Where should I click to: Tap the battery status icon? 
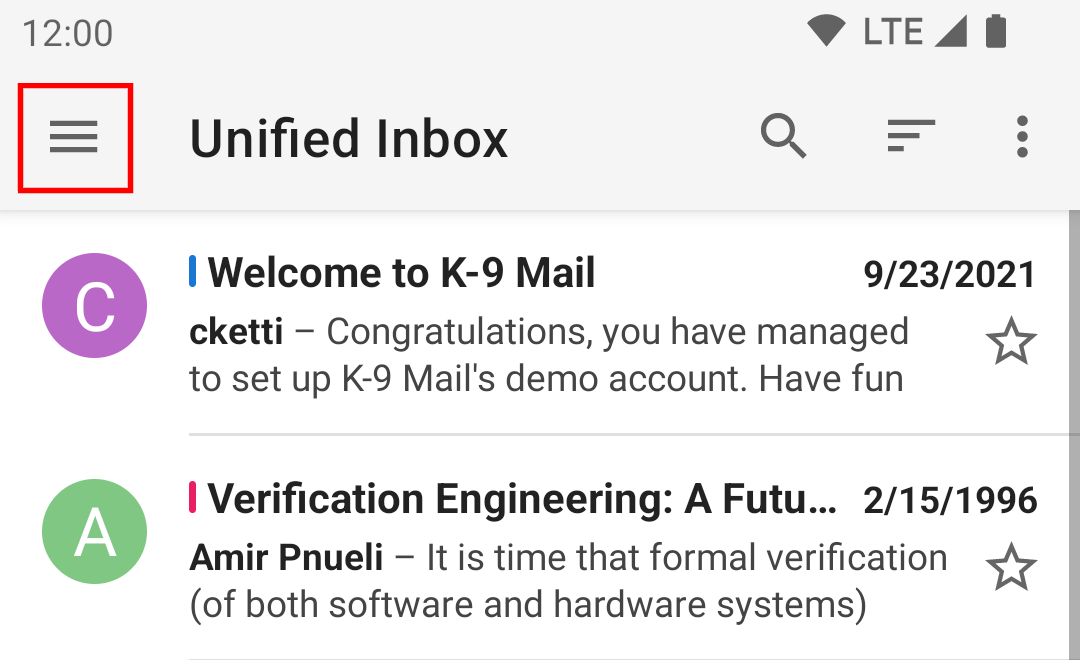tap(996, 32)
